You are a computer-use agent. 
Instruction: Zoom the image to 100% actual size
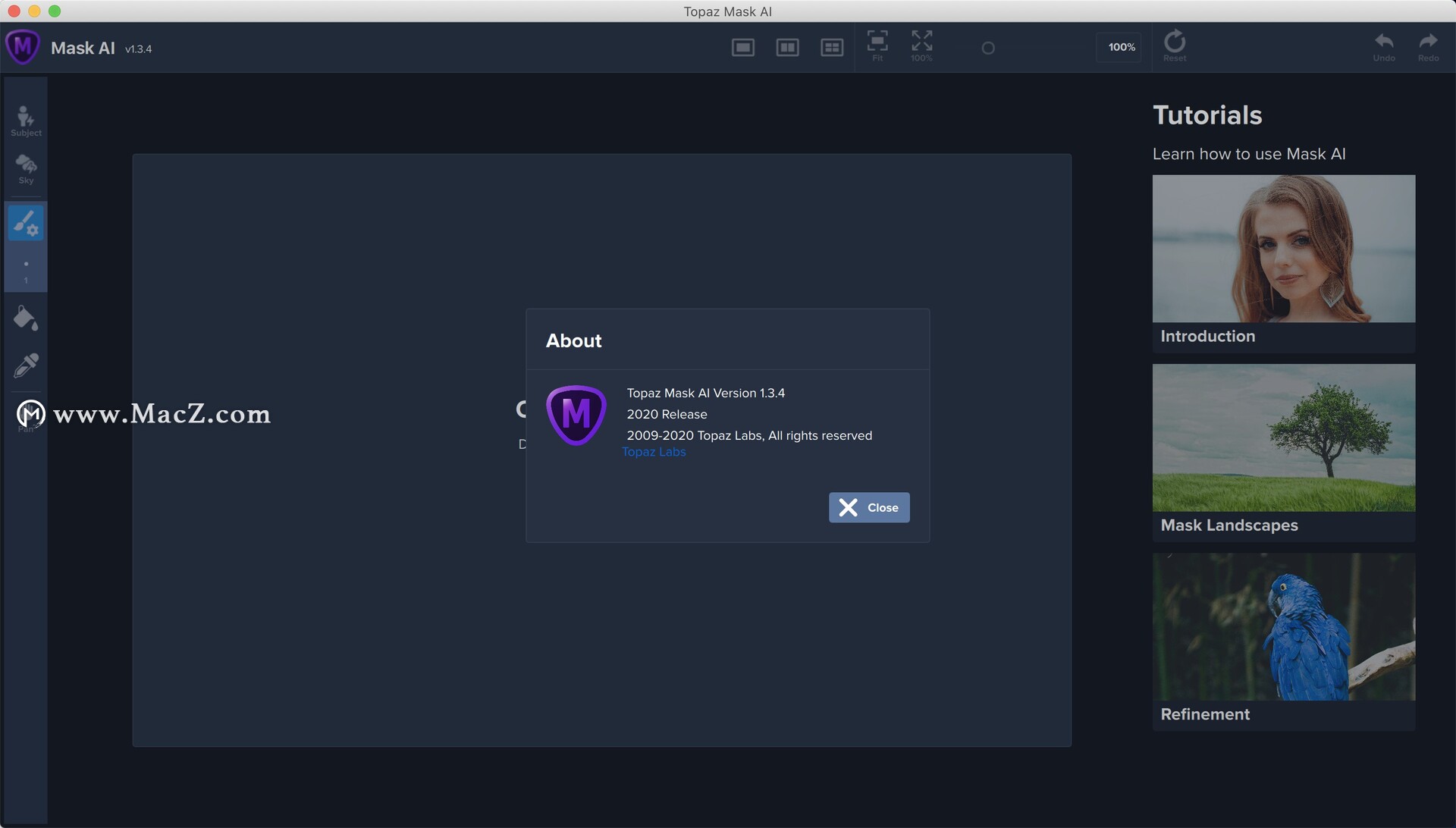(921, 45)
